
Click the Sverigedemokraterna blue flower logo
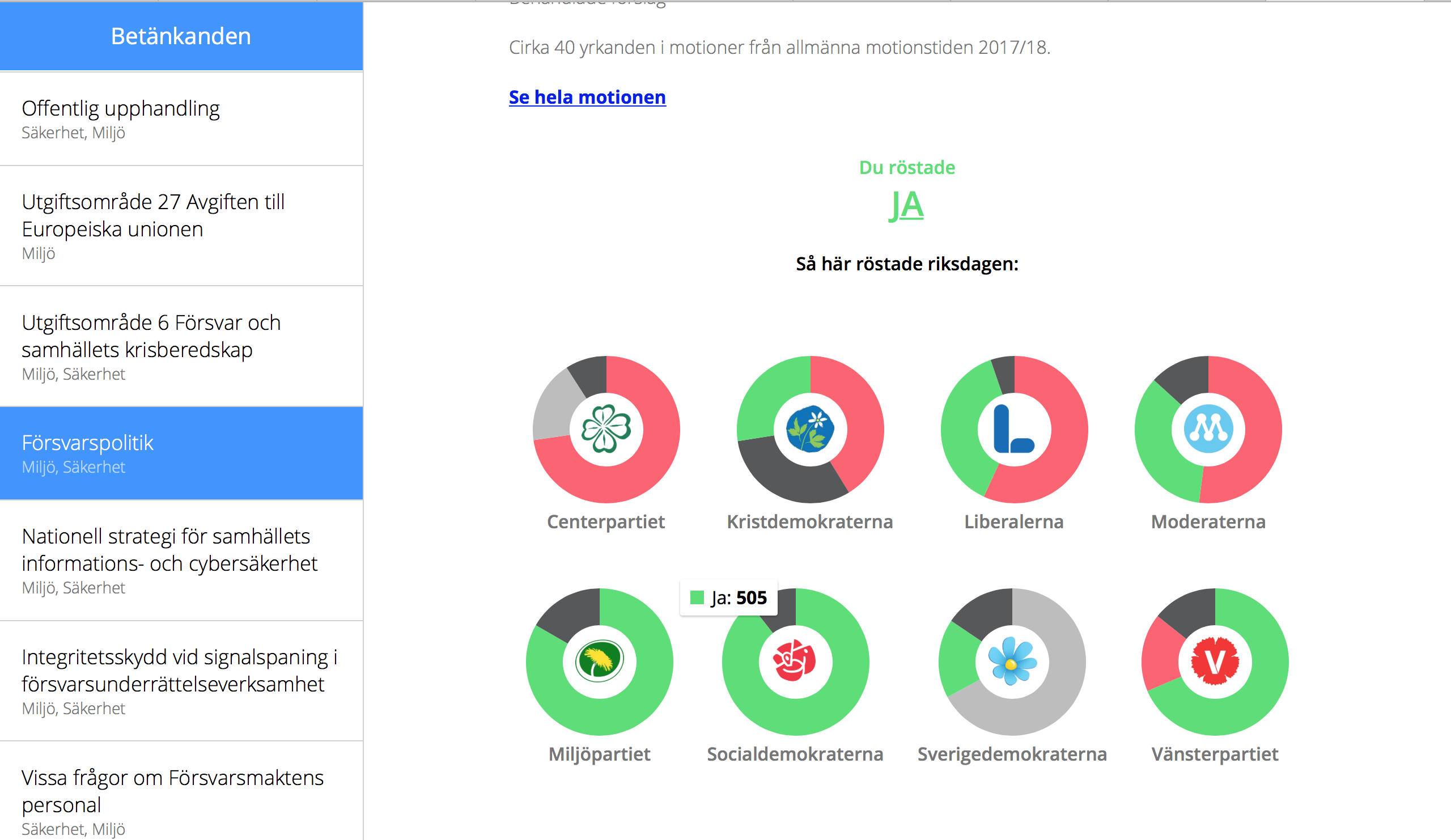(1012, 661)
